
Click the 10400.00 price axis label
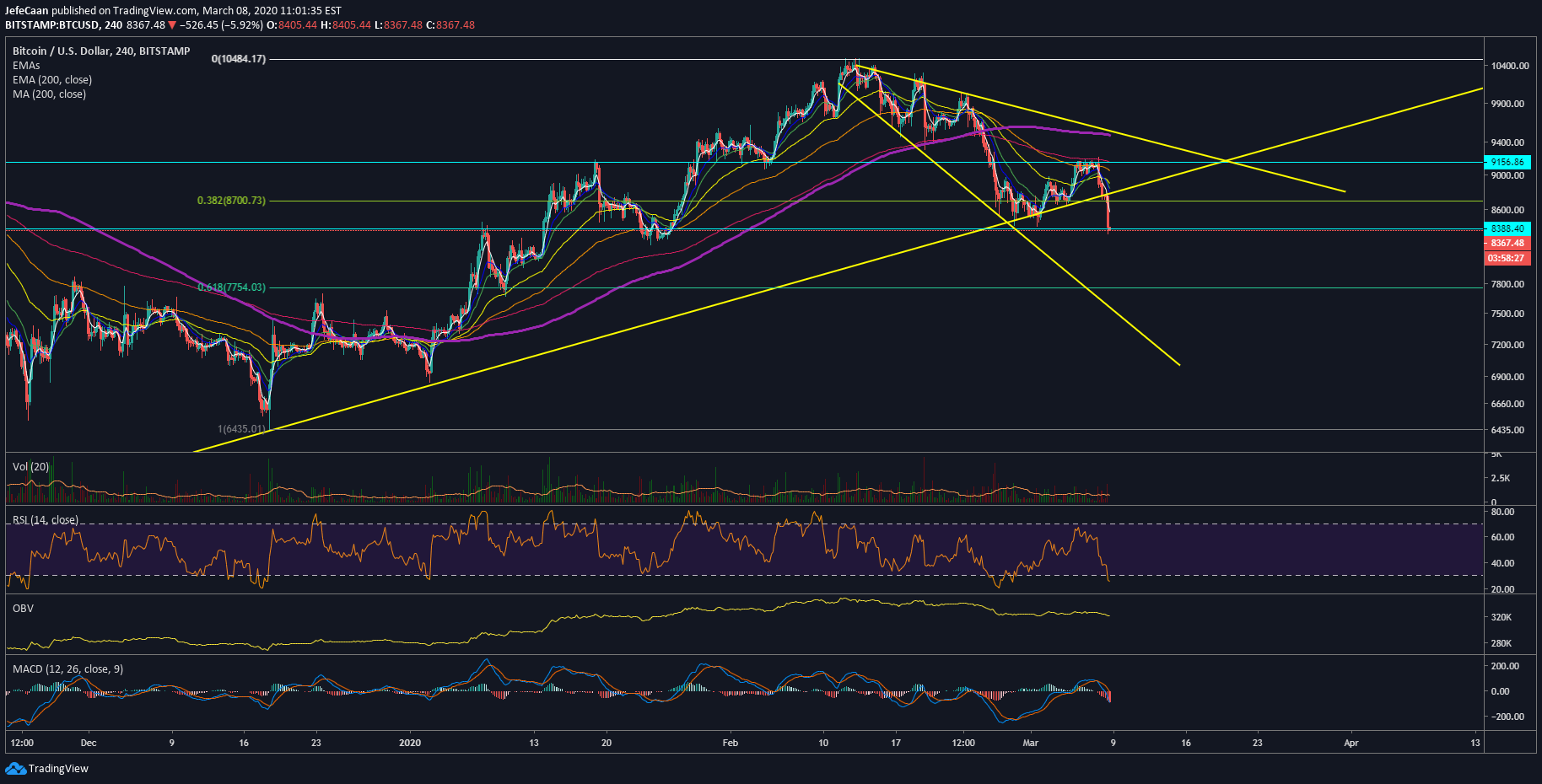1510,66
